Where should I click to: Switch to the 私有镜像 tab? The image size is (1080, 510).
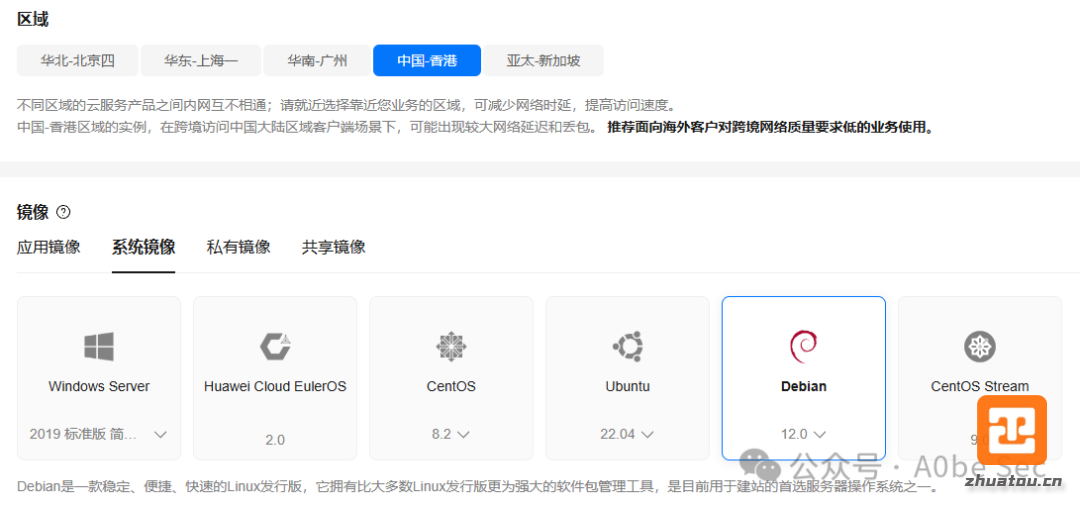[238, 247]
